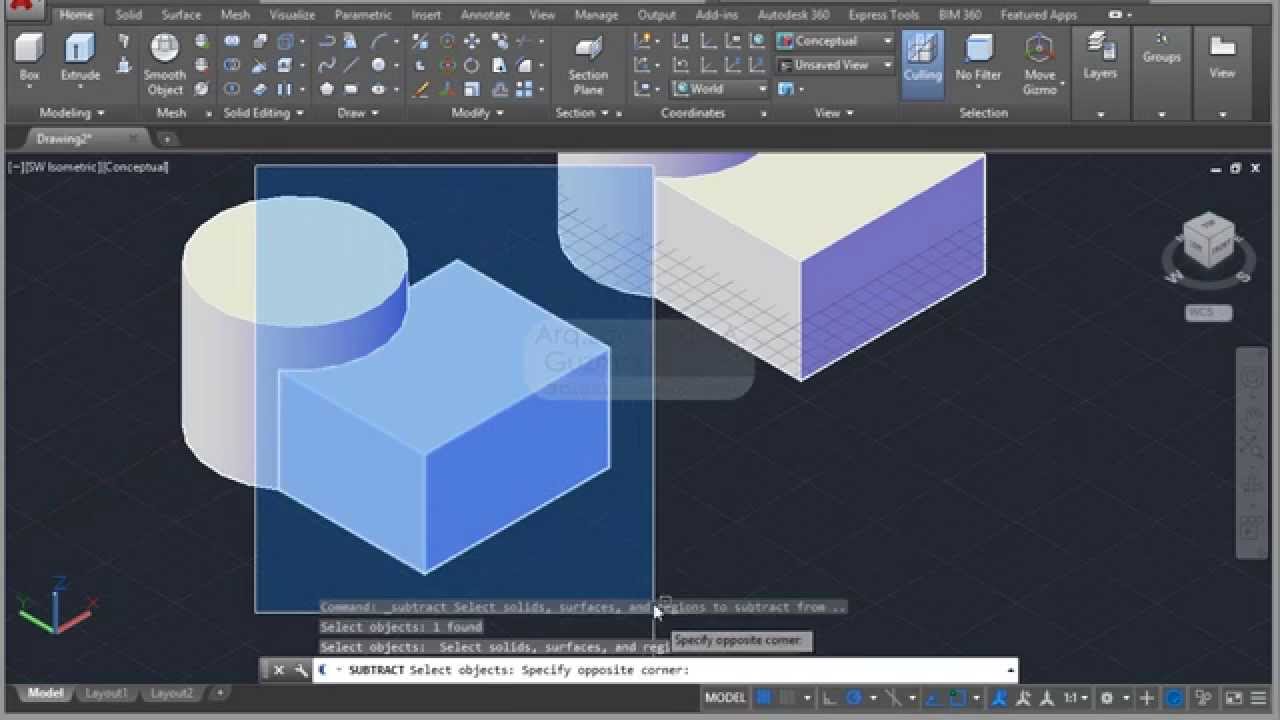Toggle ortho mode in status bar
This screenshot has height=720, width=1280.
[x=830, y=697]
